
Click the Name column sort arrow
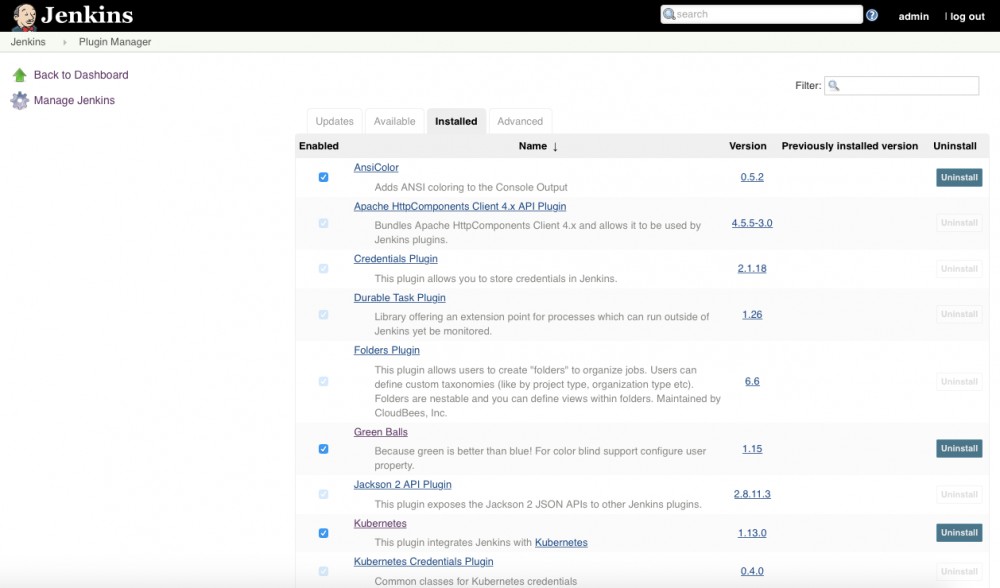click(x=555, y=146)
